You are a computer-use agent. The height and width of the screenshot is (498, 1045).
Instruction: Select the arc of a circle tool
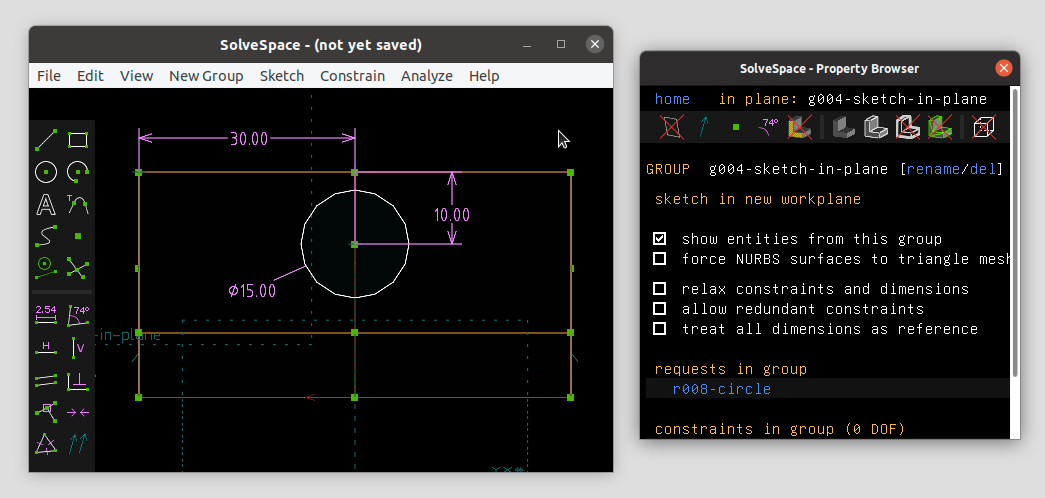pyautogui.click(x=78, y=172)
